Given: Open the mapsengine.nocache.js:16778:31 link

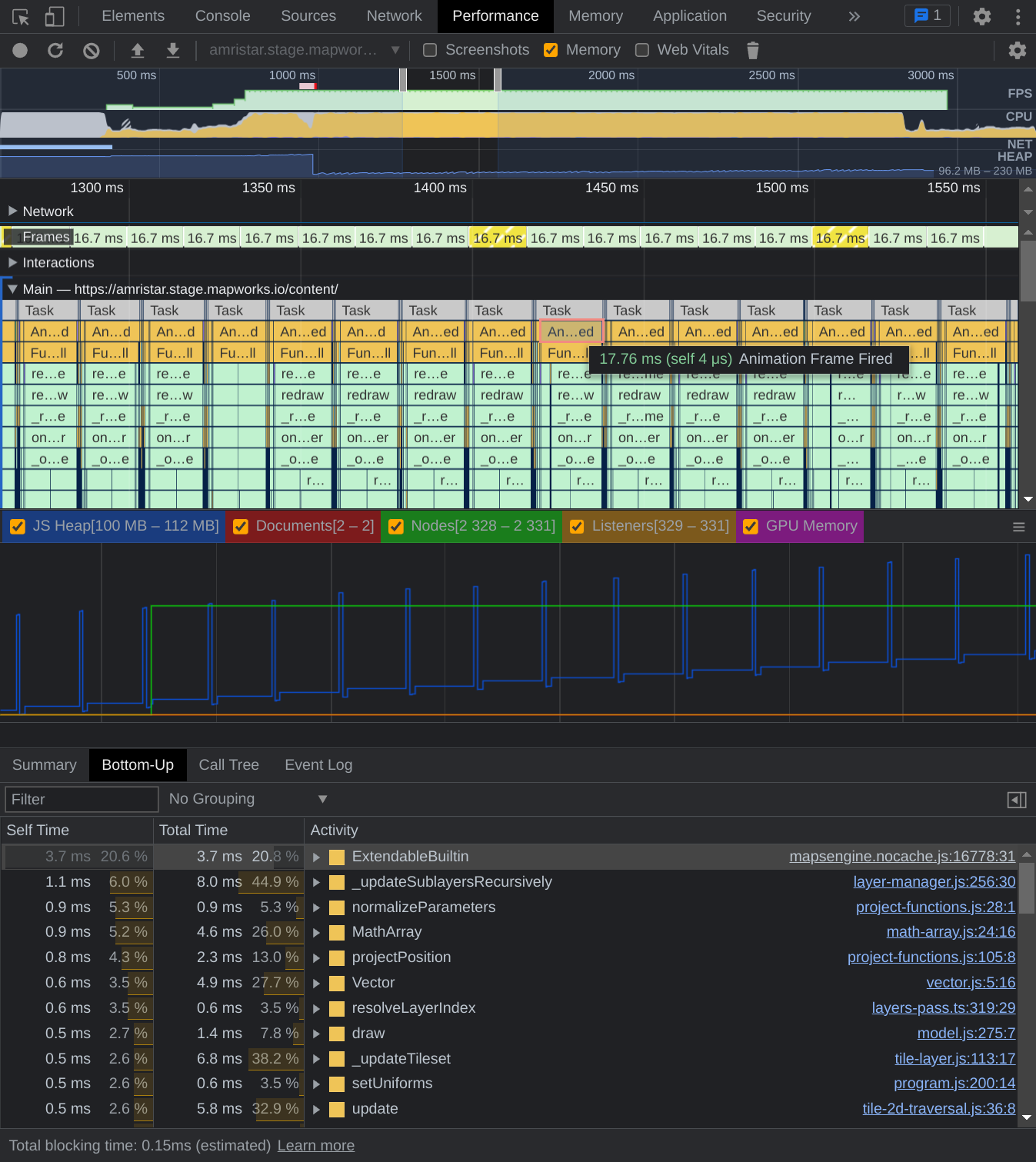Looking at the screenshot, I should click(902, 857).
